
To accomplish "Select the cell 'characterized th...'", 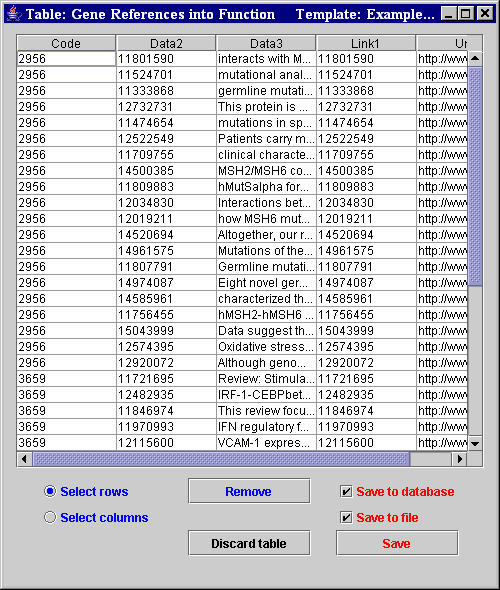I will click(266, 299).
